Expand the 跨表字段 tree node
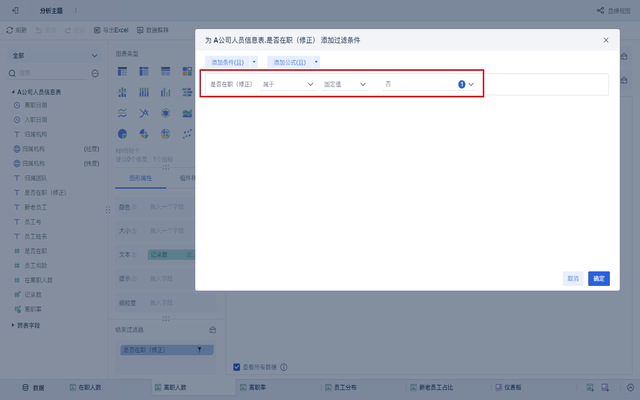 (13, 325)
